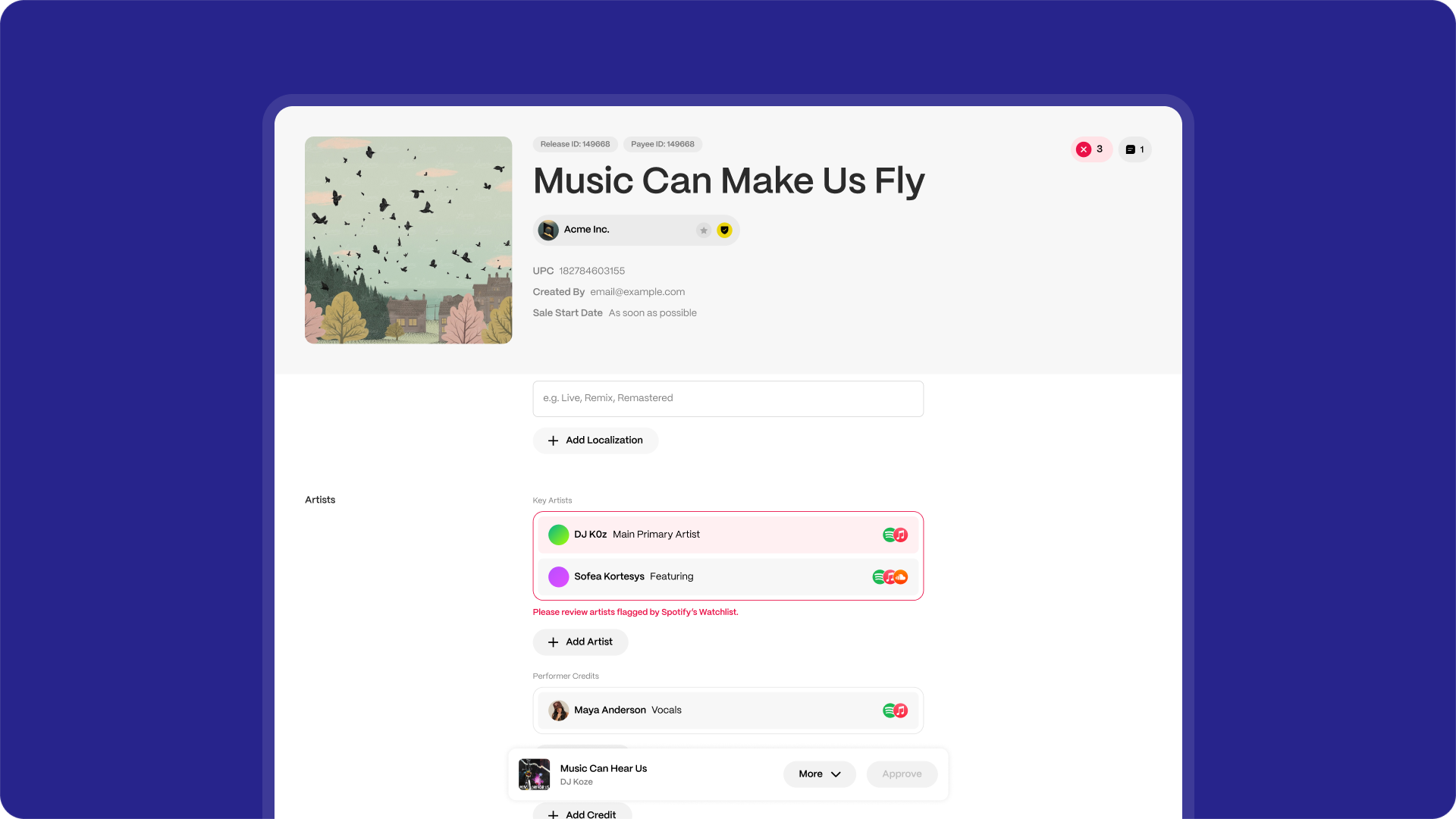Viewport: 1456px width, 819px height.
Task: Click Music Can Hear Us thumbnail
Action: point(534,774)
